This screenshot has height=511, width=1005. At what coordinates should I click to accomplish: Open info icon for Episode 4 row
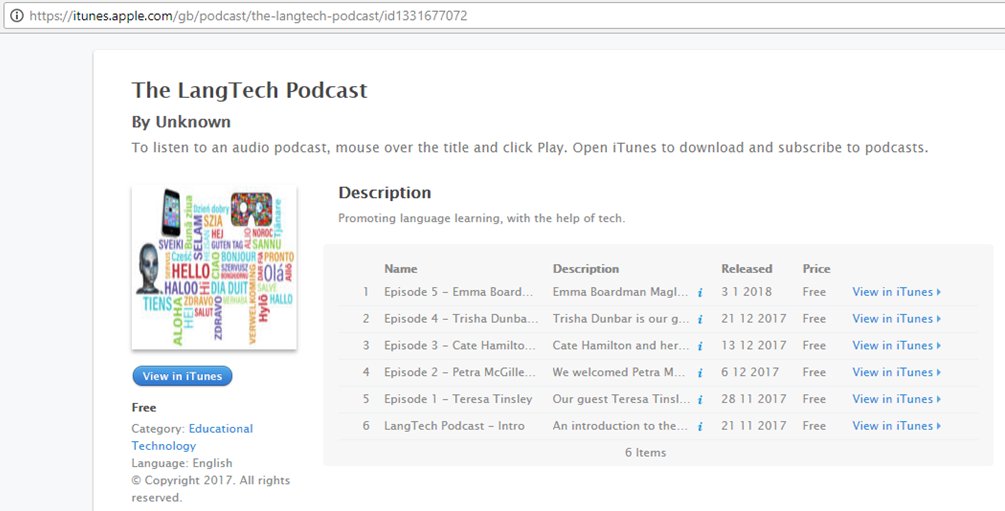pyautogui.click(x=700, y=319)
